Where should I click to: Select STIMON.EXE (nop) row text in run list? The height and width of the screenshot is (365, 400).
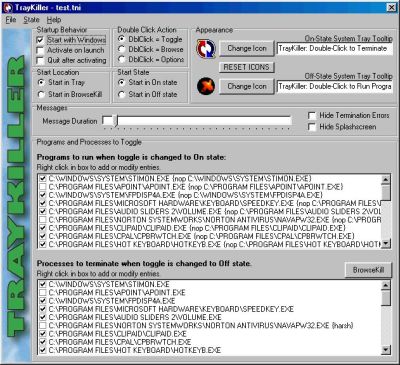pyautogui.click(x=180, y=179)
